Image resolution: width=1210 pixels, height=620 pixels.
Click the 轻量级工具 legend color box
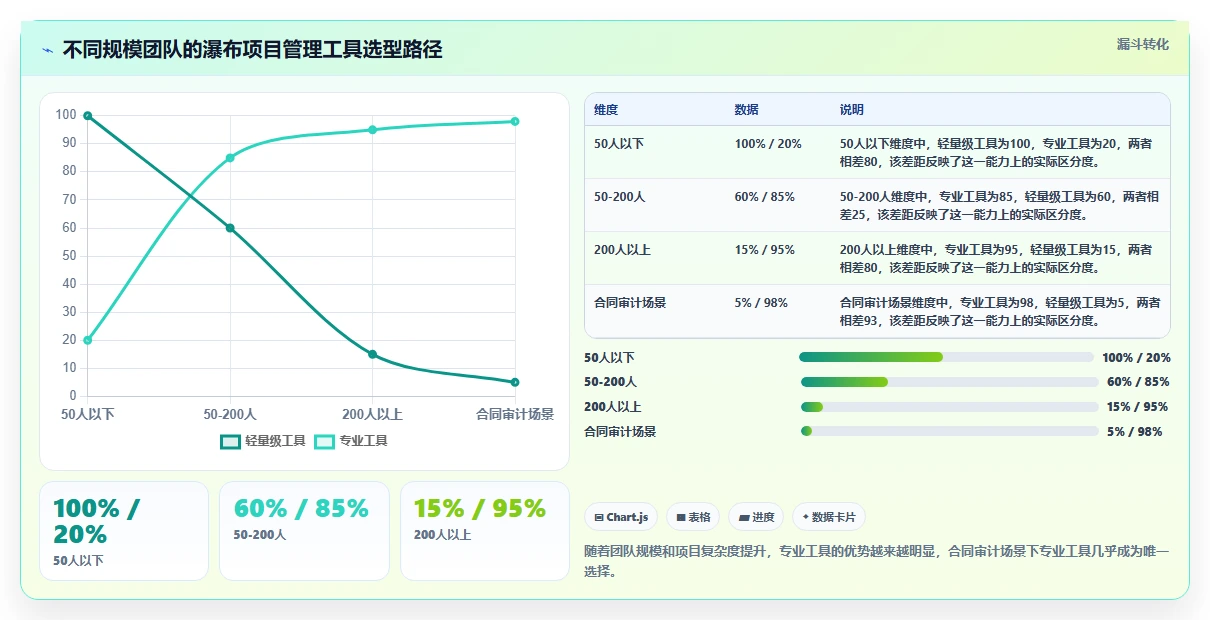click(x=231, y=441)
